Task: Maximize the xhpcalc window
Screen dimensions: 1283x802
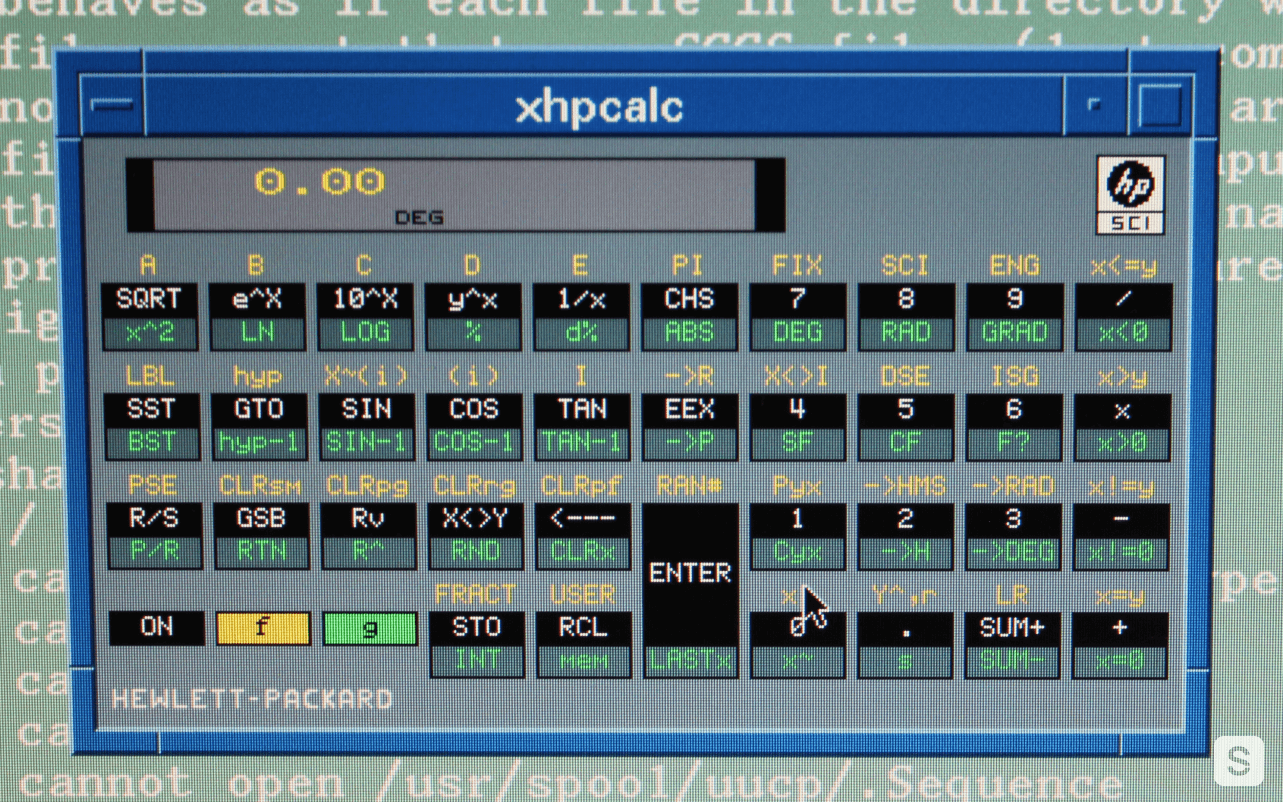Action: pos(1159,105)
